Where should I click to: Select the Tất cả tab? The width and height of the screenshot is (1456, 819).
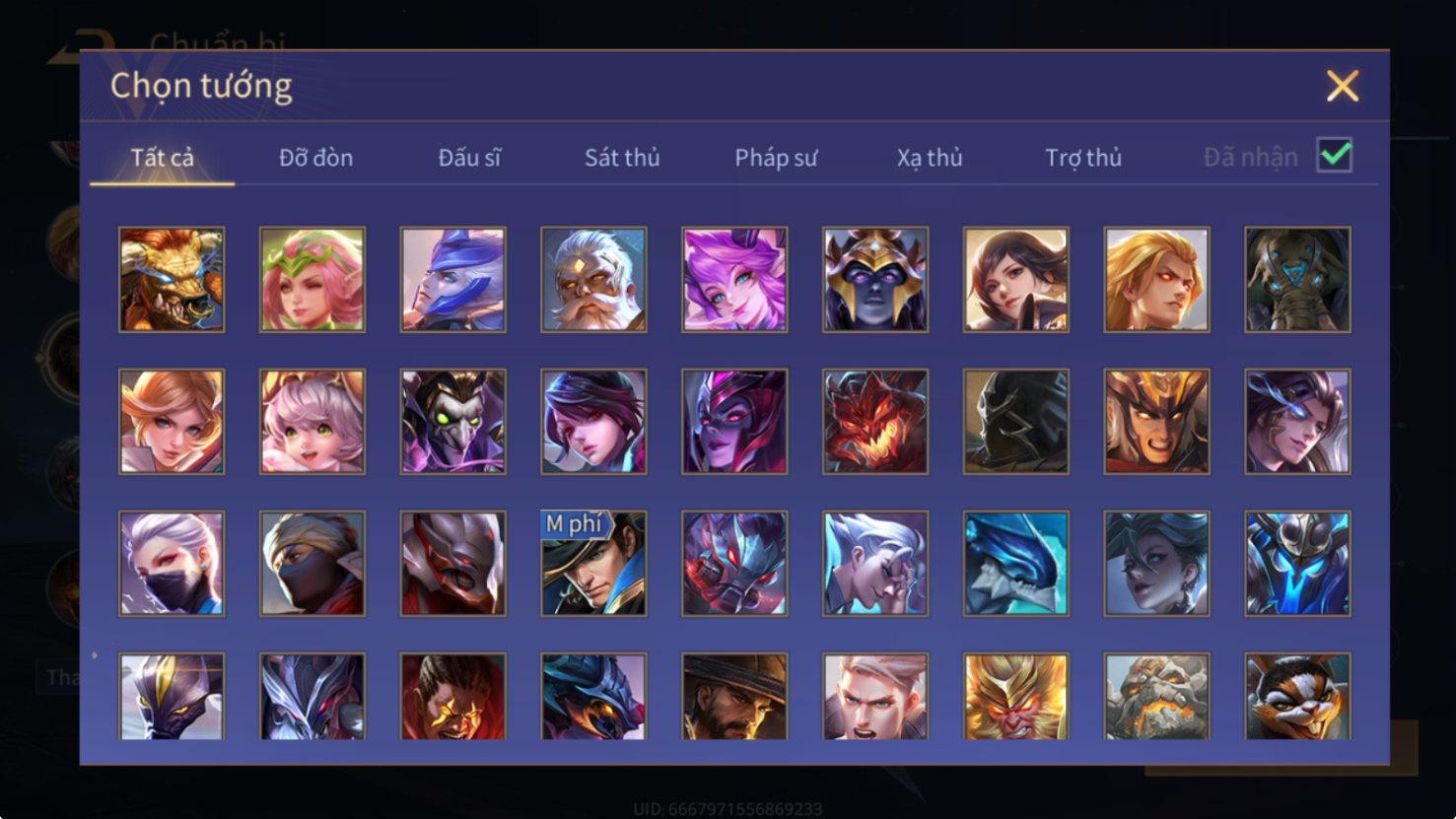point(163,158)
